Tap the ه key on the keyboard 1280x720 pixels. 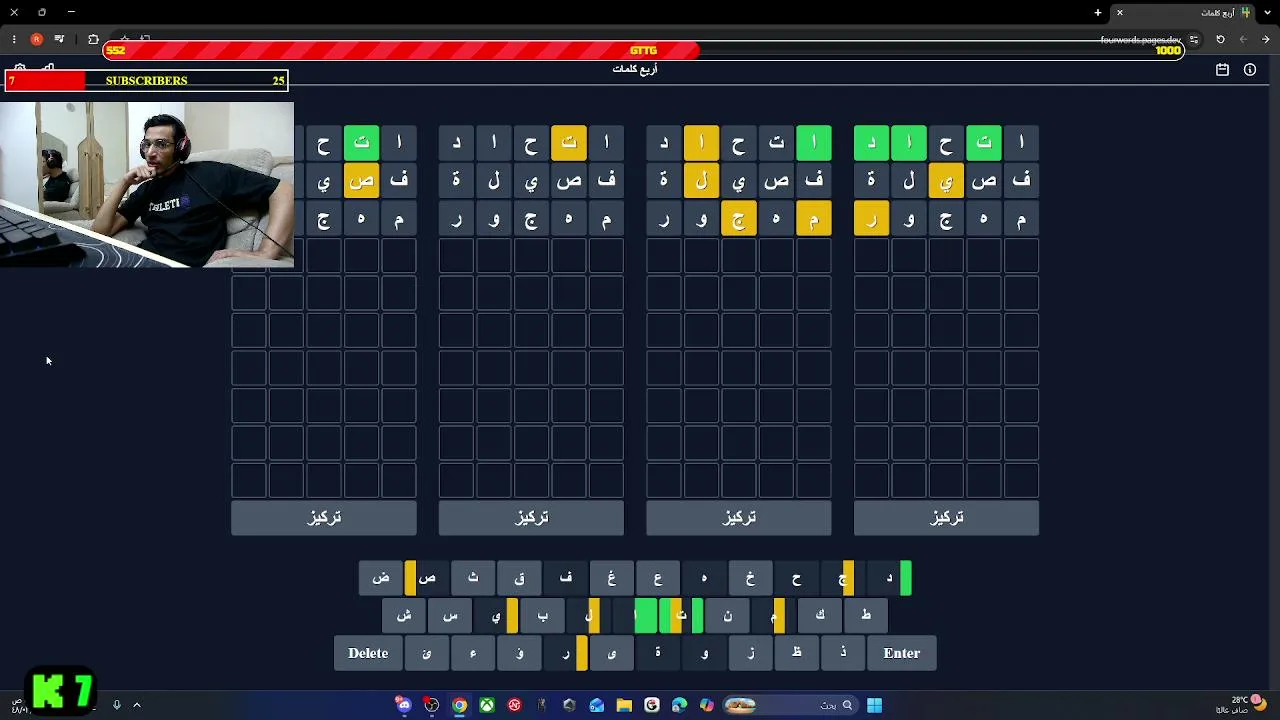(x=704, y=578)
